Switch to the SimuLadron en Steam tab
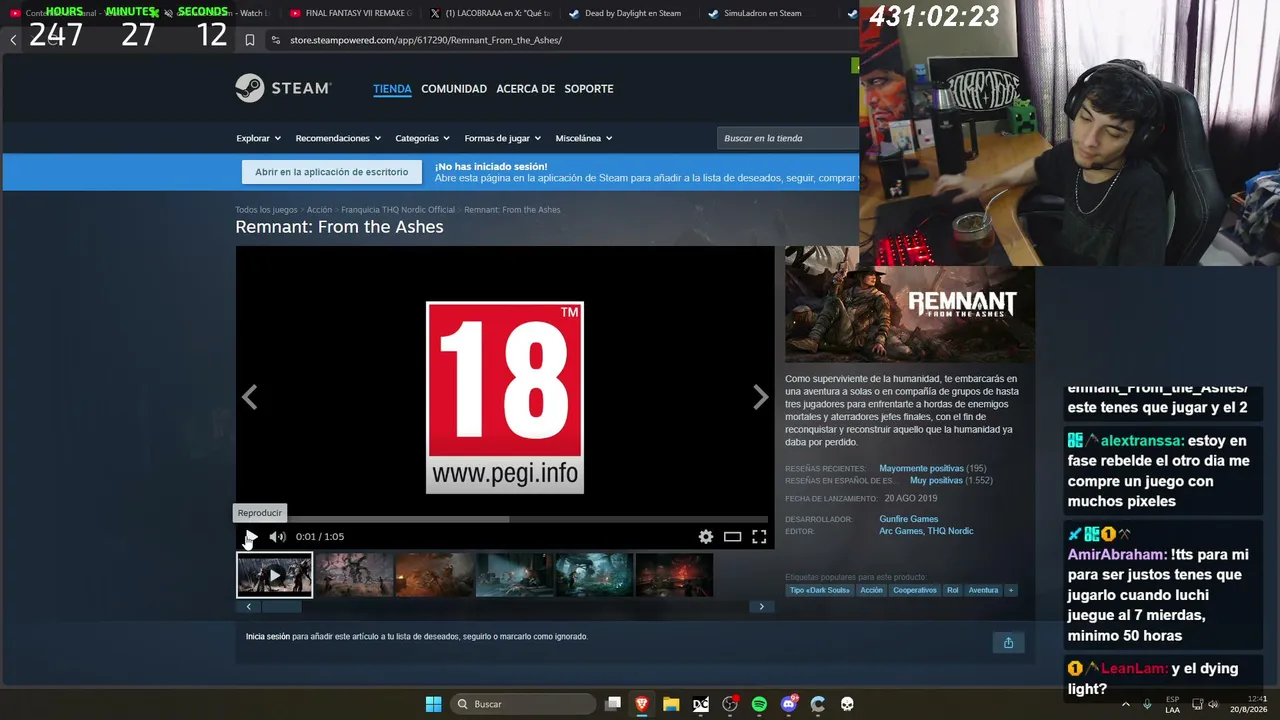 point(763,13)
